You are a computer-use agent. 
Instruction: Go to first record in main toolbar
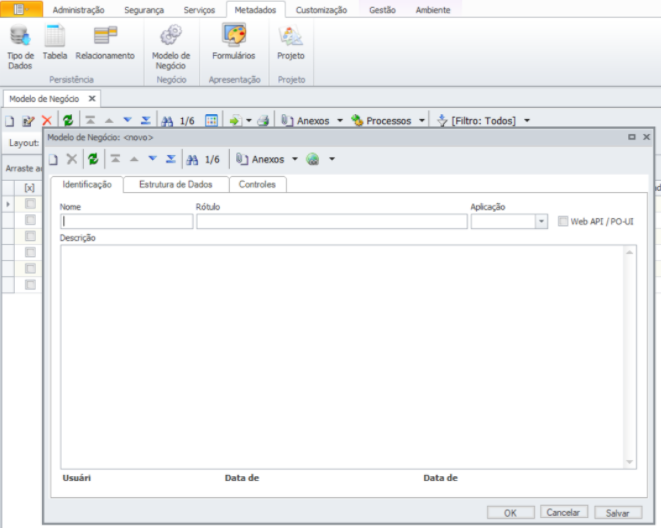[x=90, y=121]
